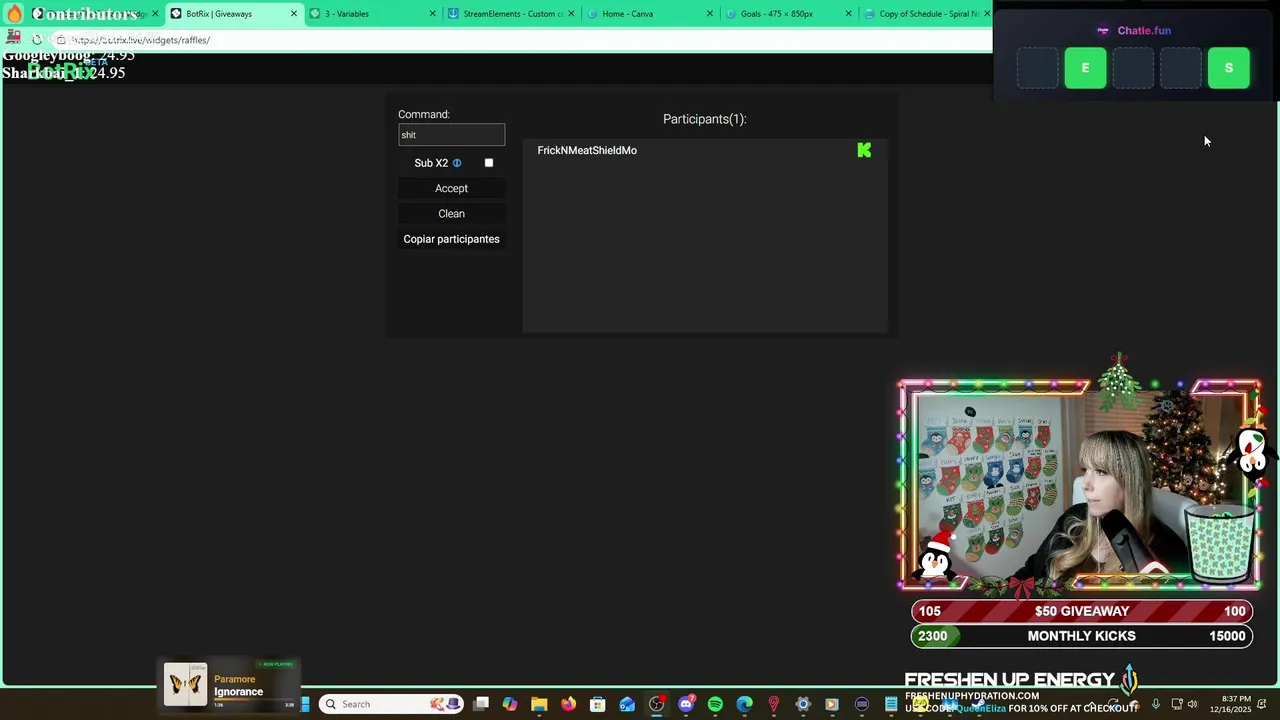This screenshot has width=1280, height=720.
Task: Click the $50 Giveaway progress bar
Action: coord(1081,611)
